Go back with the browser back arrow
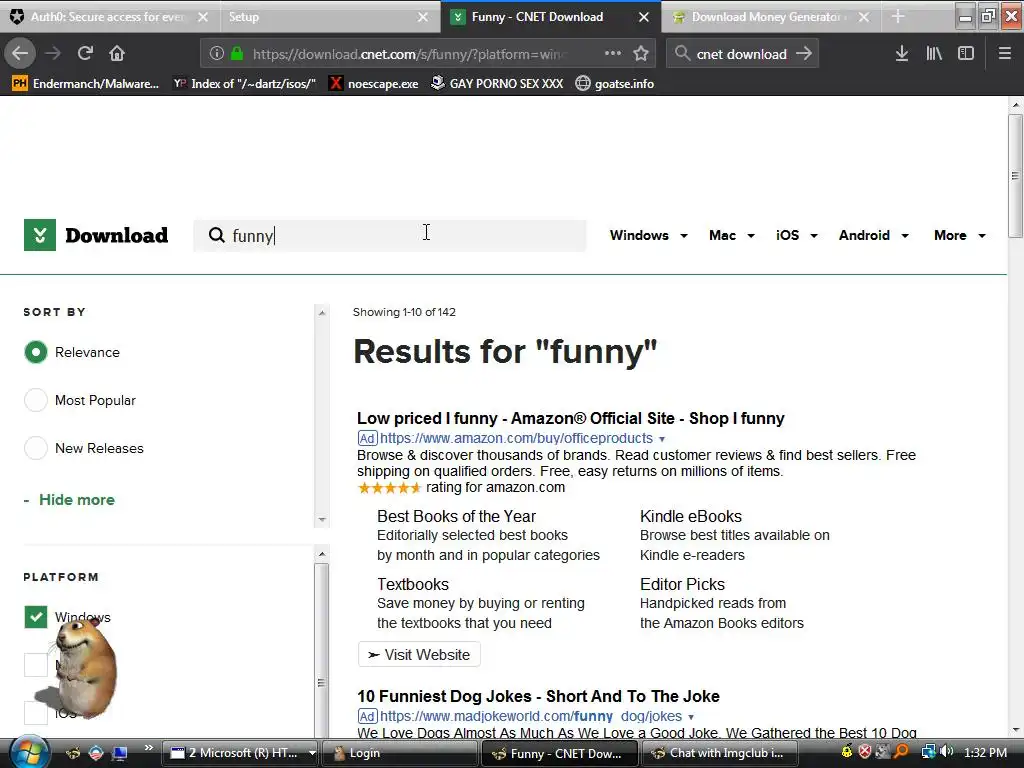This screenshot has width=1024, height=768. tap(20, 54)
